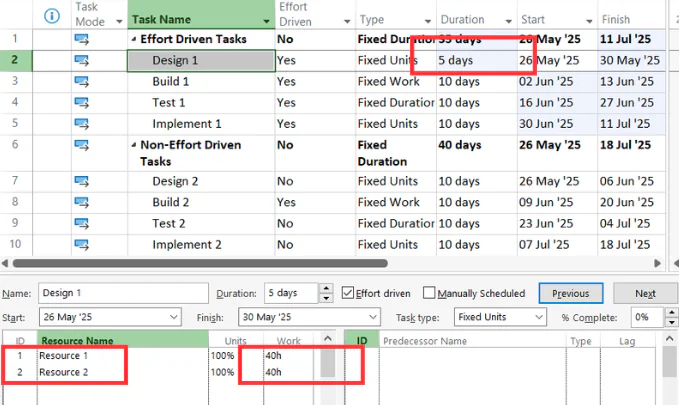679x405 pixels.
Task: Open the Task type dropdown
Action: [x=539, y=317]
